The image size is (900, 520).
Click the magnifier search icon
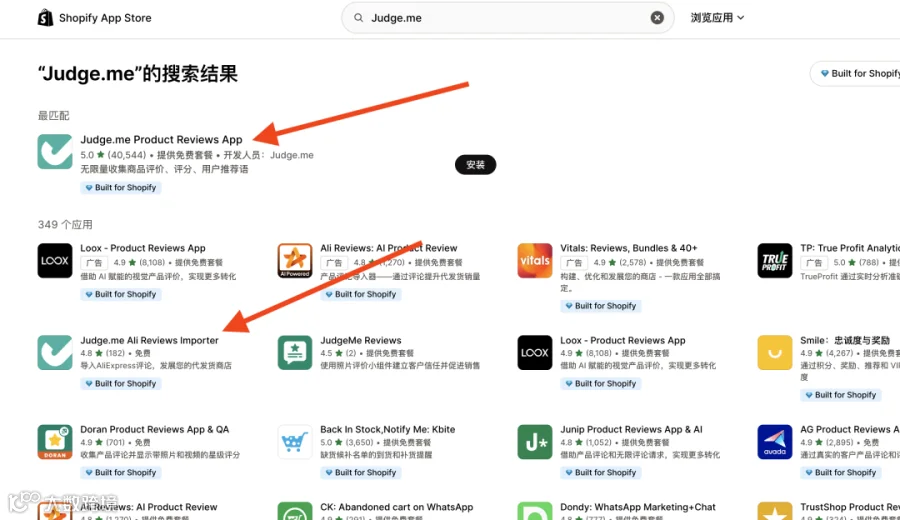pyautogui.click(x=358, y=18)
